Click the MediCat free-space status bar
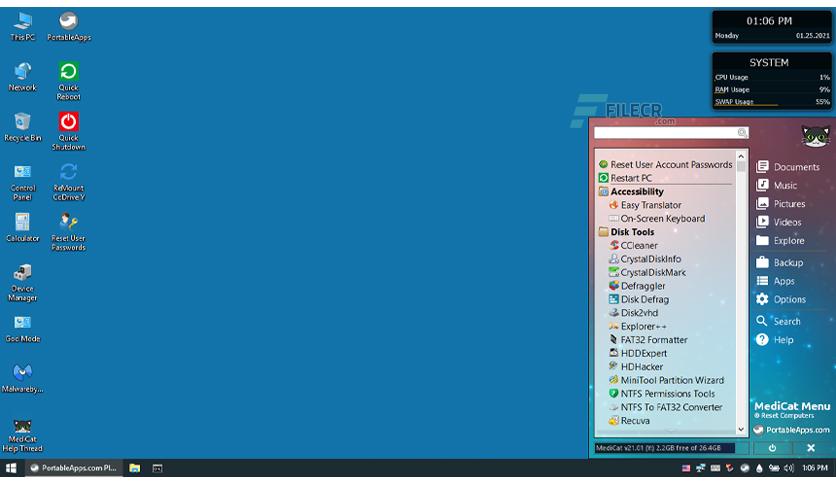 pos(664,448)
